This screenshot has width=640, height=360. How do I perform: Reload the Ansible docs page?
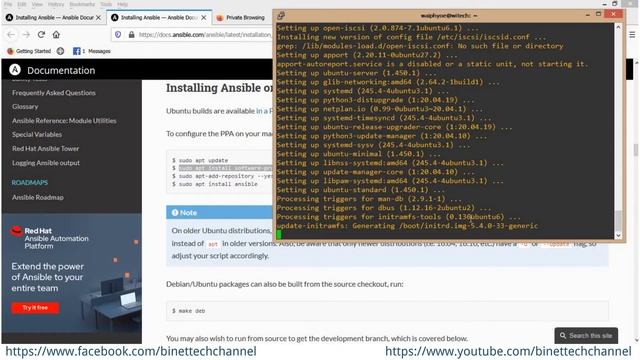point(41,35)
